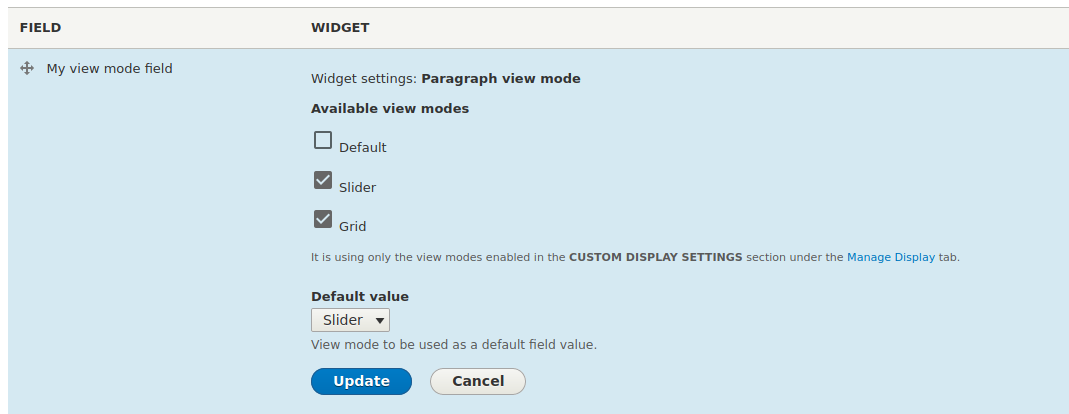
Task: Uncheck the Slider view mode checkbox
Action: [322, 180]
